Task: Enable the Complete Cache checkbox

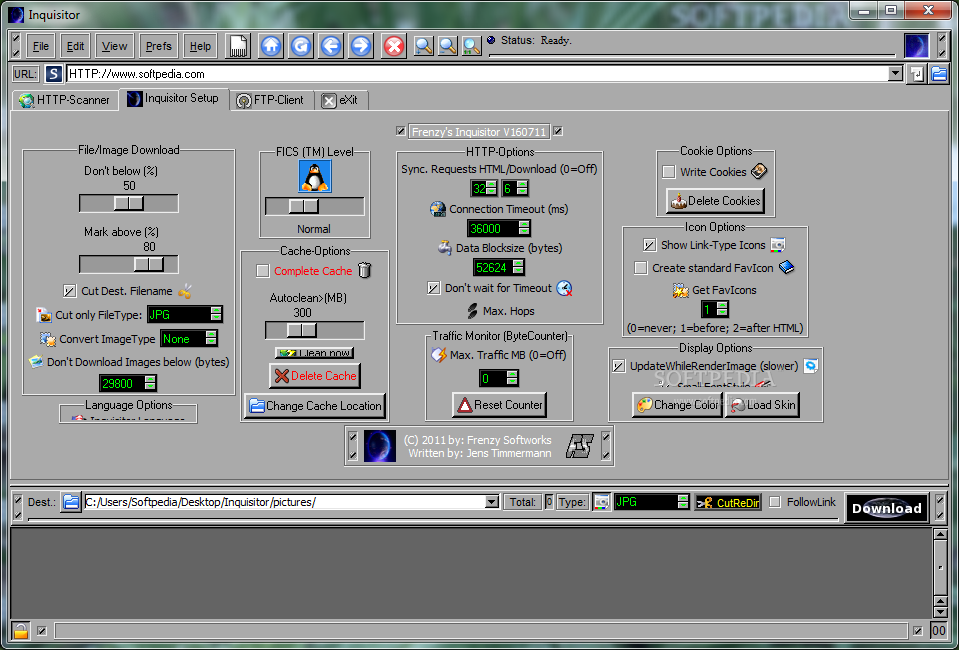Action: (262, 270)
